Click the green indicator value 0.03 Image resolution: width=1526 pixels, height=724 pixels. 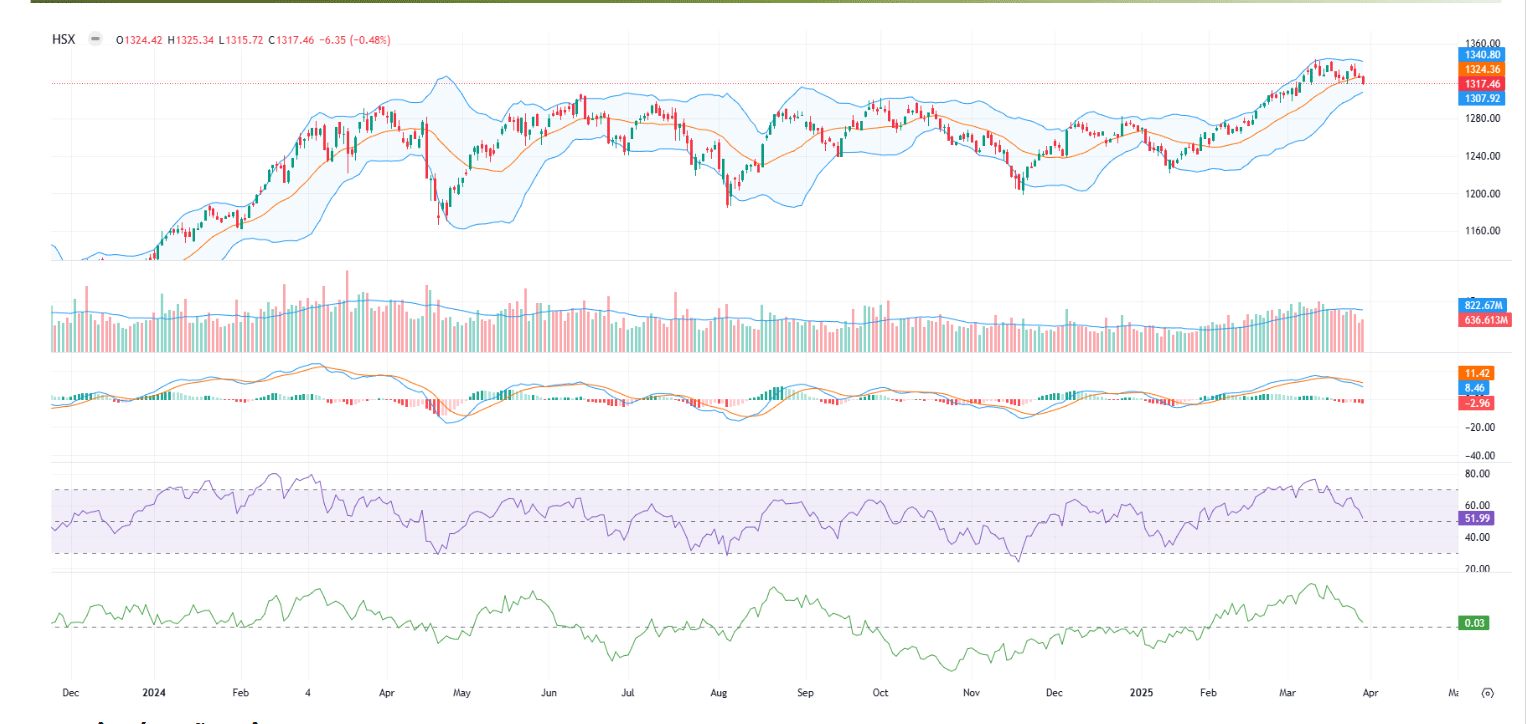pyautogui.click(x=1475, y=623)
